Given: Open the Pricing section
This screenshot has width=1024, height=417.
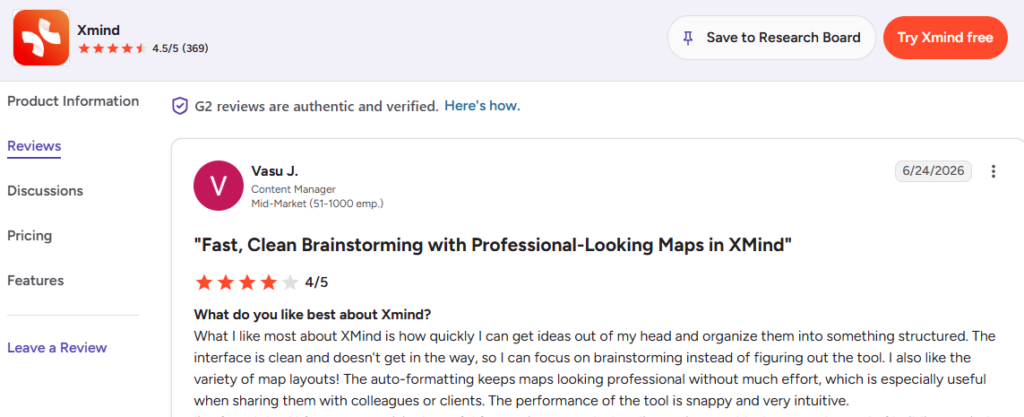Looking at the screenshot, I should pyautogui.click(x=29, y=236).
